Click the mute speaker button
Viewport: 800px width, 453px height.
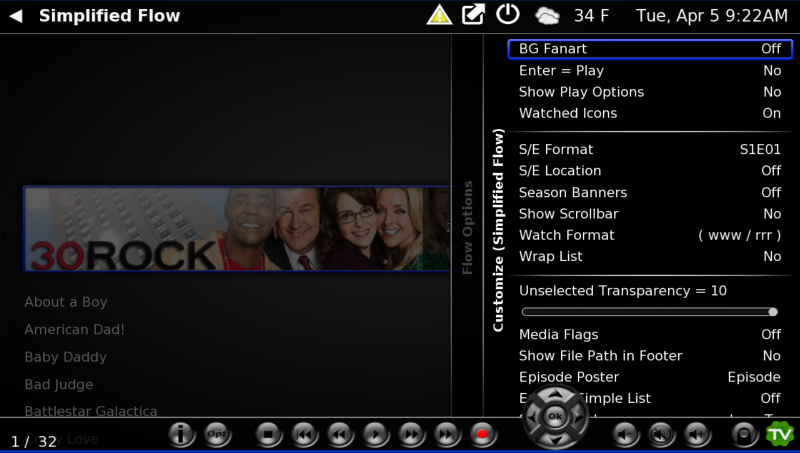tap(661, 435)
